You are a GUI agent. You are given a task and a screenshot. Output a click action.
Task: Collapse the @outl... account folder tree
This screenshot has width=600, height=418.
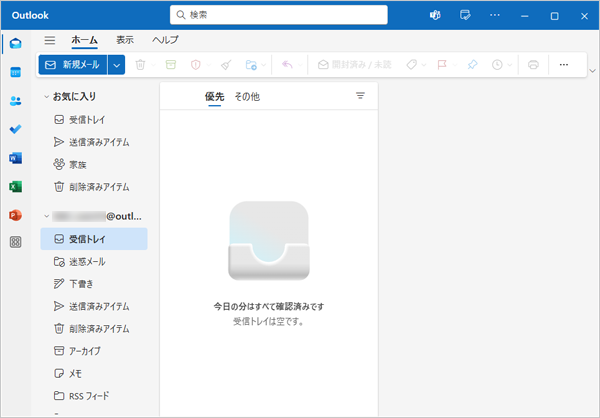(x=46, y=216)
